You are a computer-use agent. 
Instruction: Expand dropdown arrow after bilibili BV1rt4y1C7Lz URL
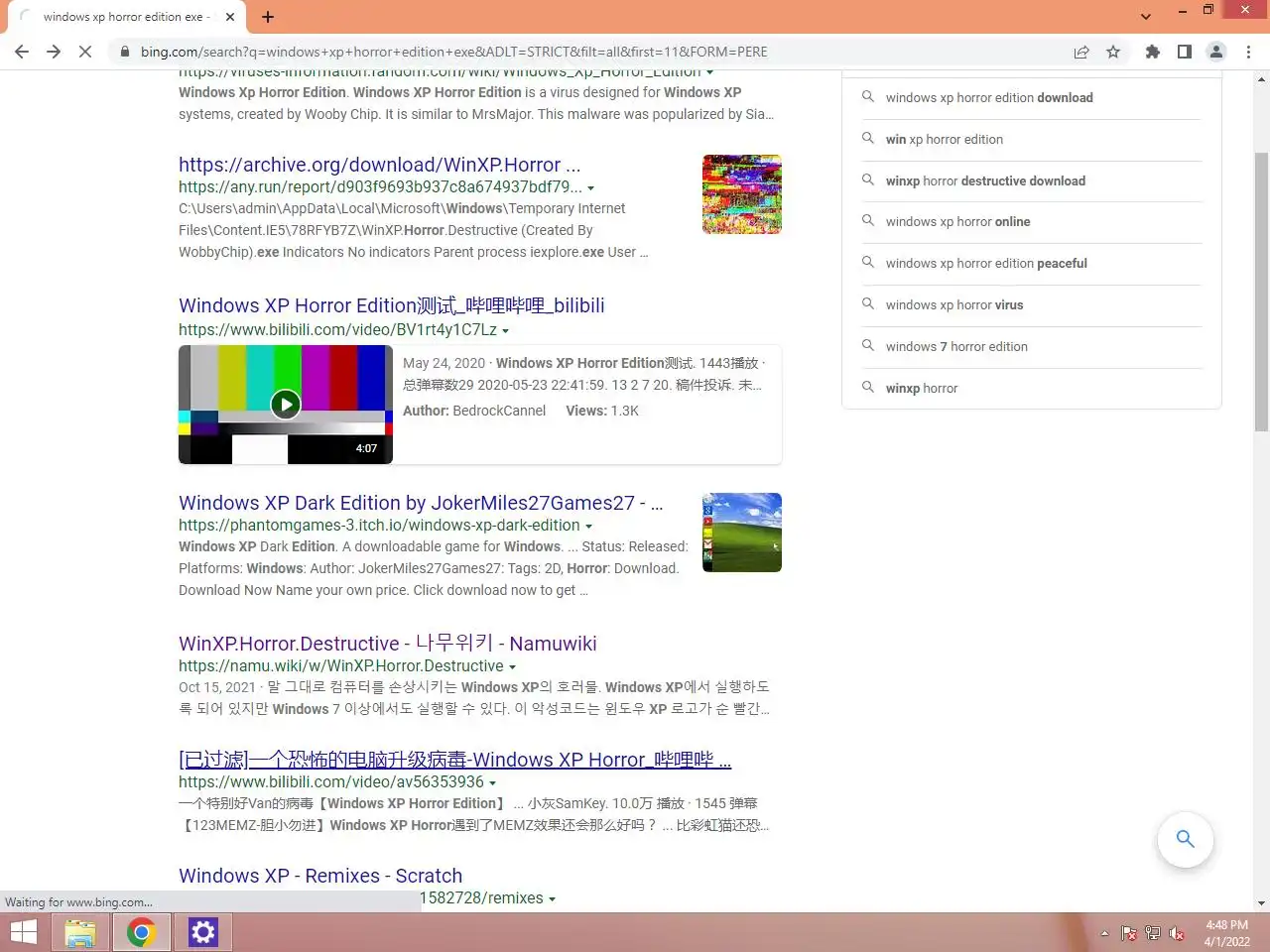(x=506, y=331)
